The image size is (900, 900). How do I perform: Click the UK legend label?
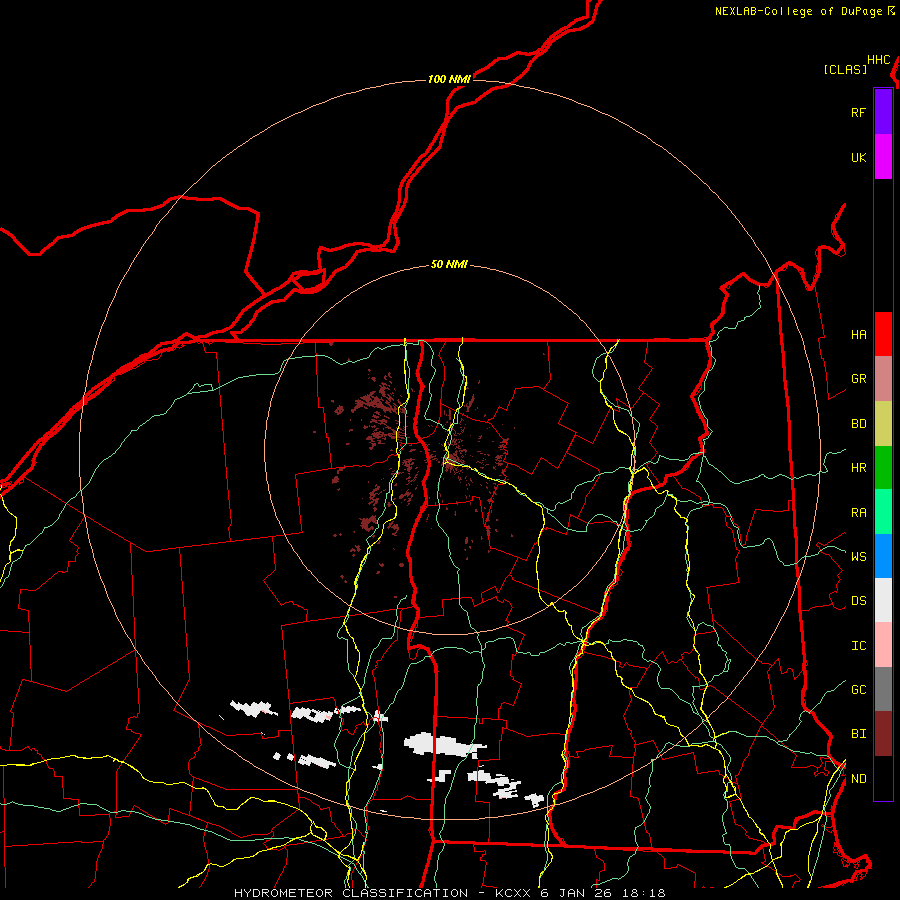[x=858, y=157]
